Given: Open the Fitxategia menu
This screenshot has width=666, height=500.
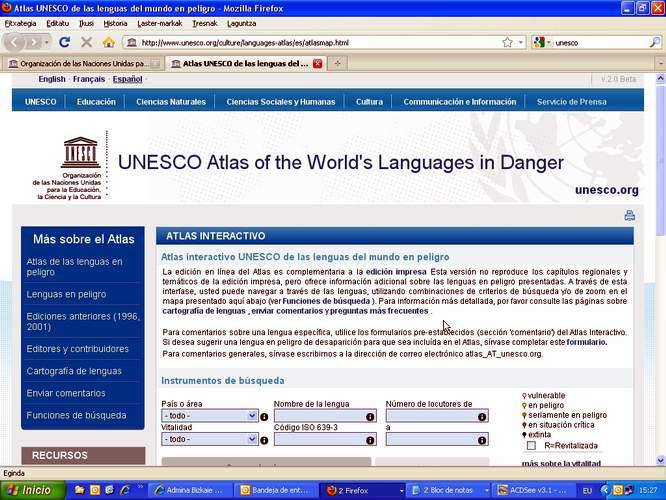Looking at the screenshot, I should tap(20, 23).
